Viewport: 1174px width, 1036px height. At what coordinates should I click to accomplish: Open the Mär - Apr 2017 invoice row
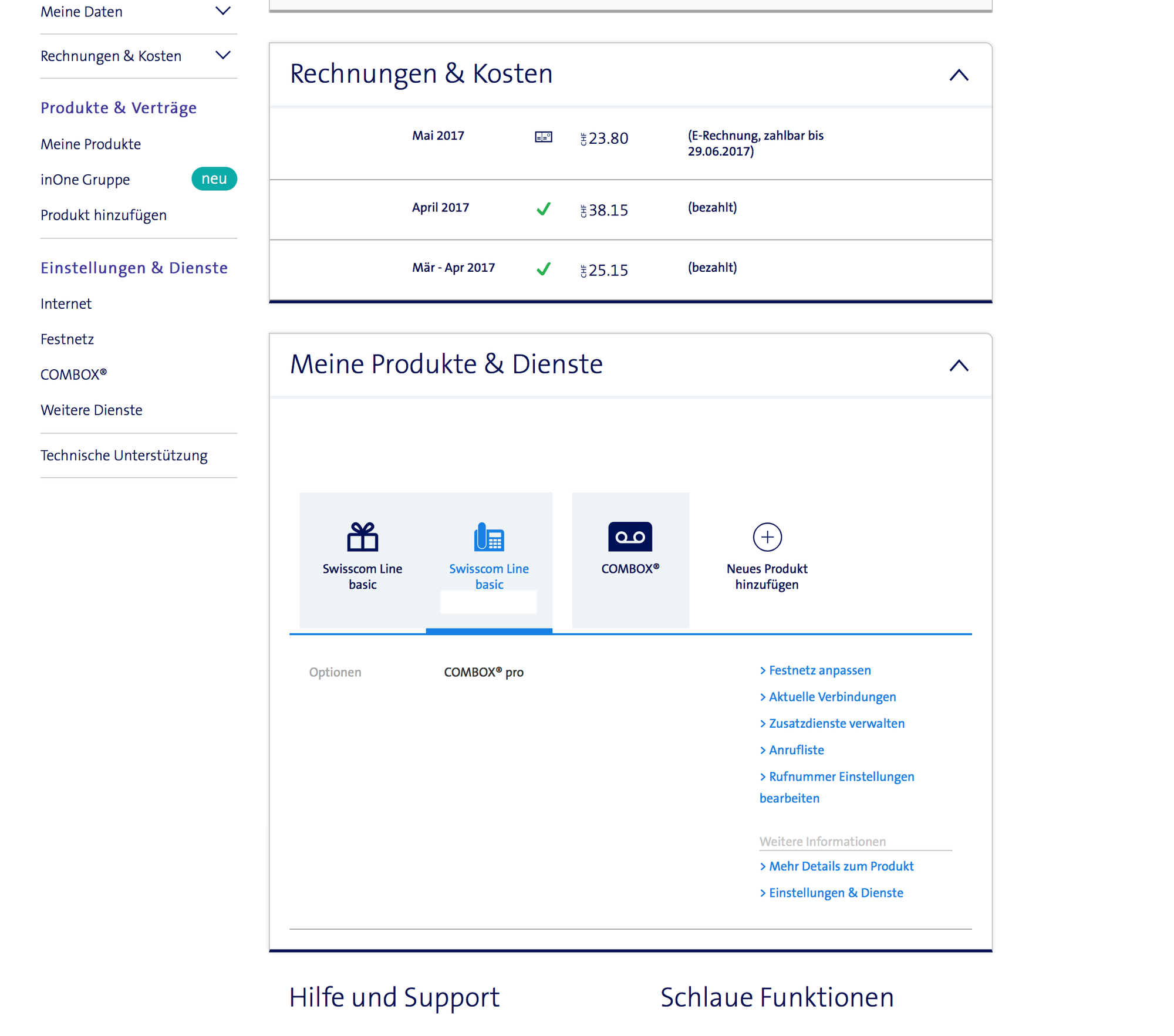[630, 270]
